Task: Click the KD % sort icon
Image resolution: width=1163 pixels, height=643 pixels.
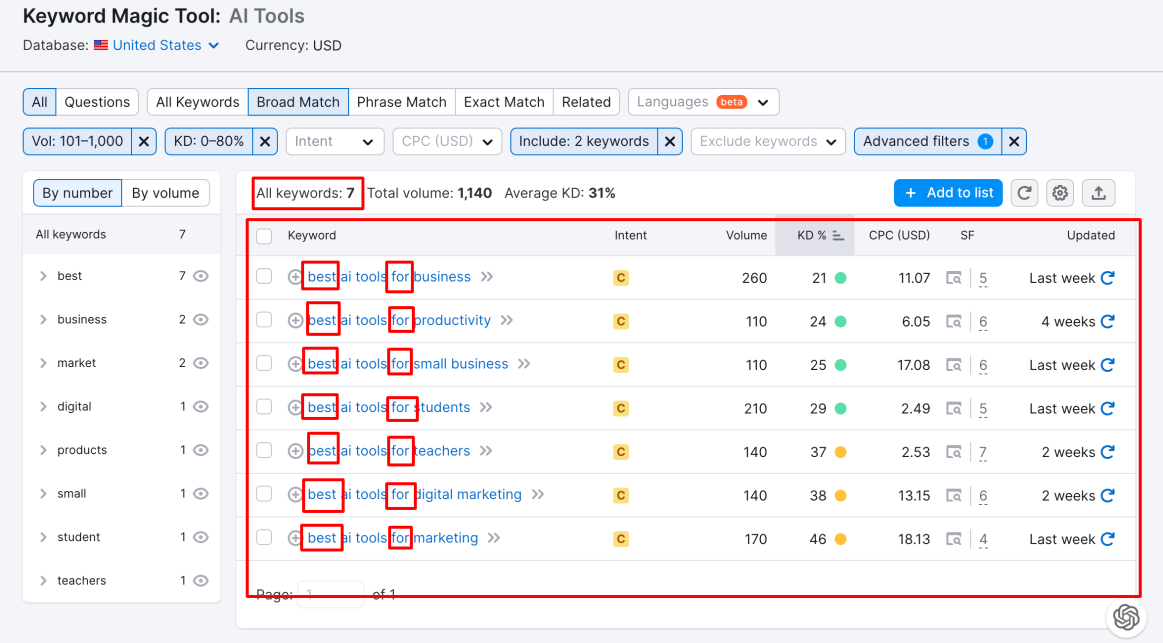Action: [x=838, y=236]
